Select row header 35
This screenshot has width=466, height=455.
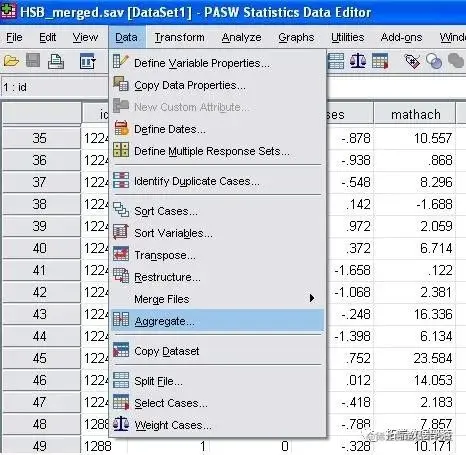pos(42,138)
